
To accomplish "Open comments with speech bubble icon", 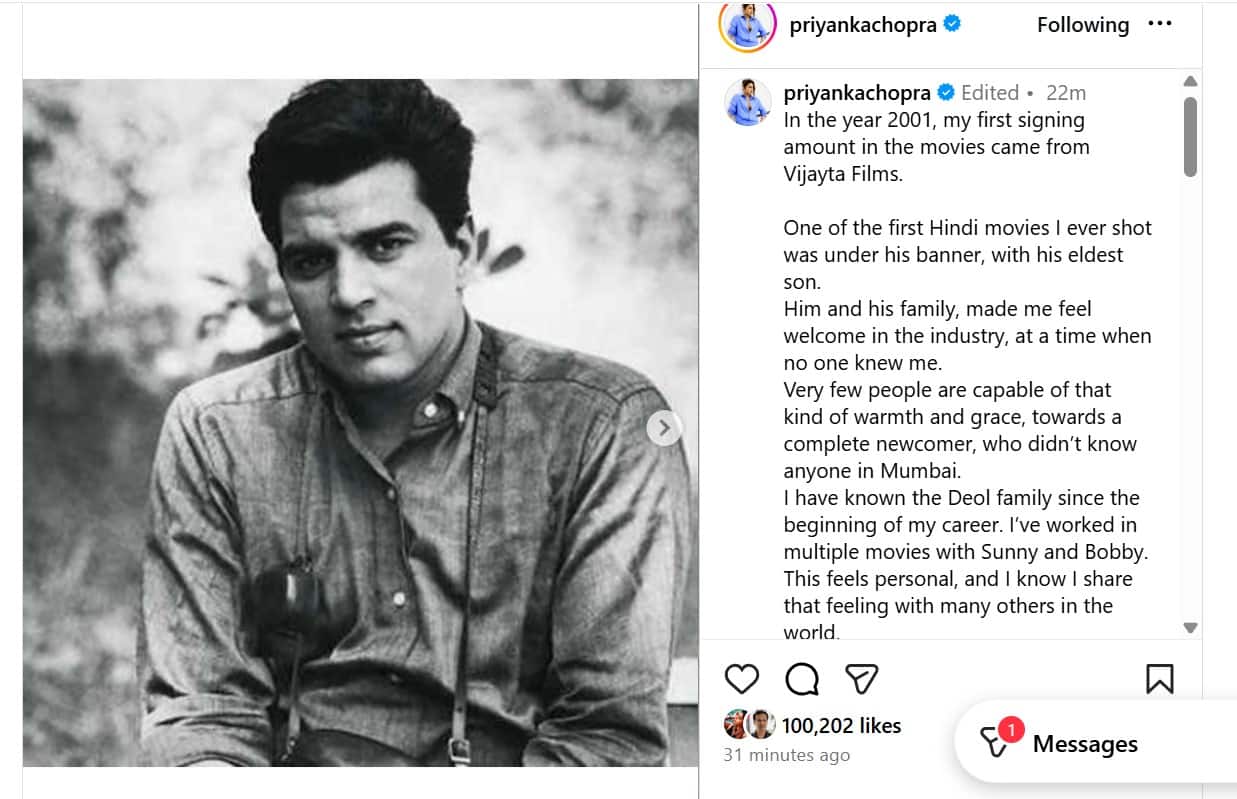I will [x=802, y=679].
